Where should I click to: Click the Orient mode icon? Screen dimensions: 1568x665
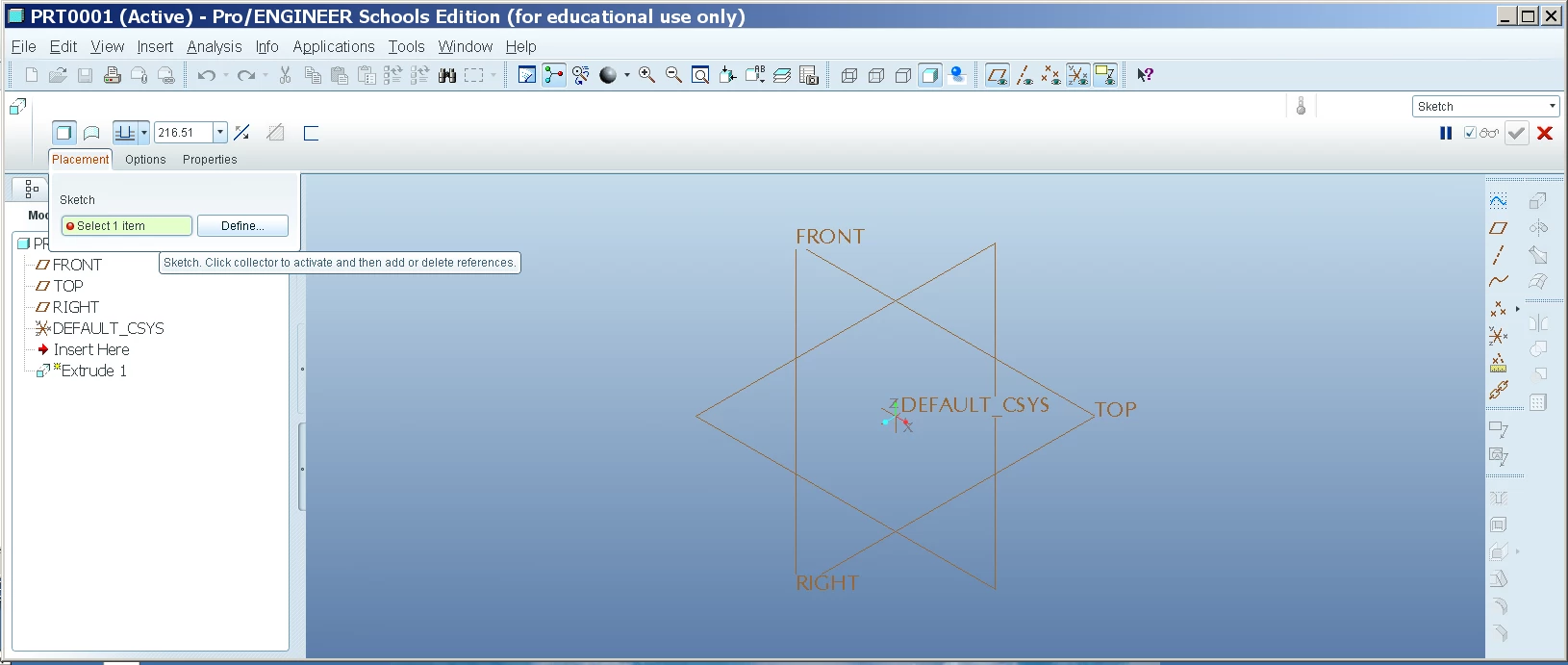581,75
